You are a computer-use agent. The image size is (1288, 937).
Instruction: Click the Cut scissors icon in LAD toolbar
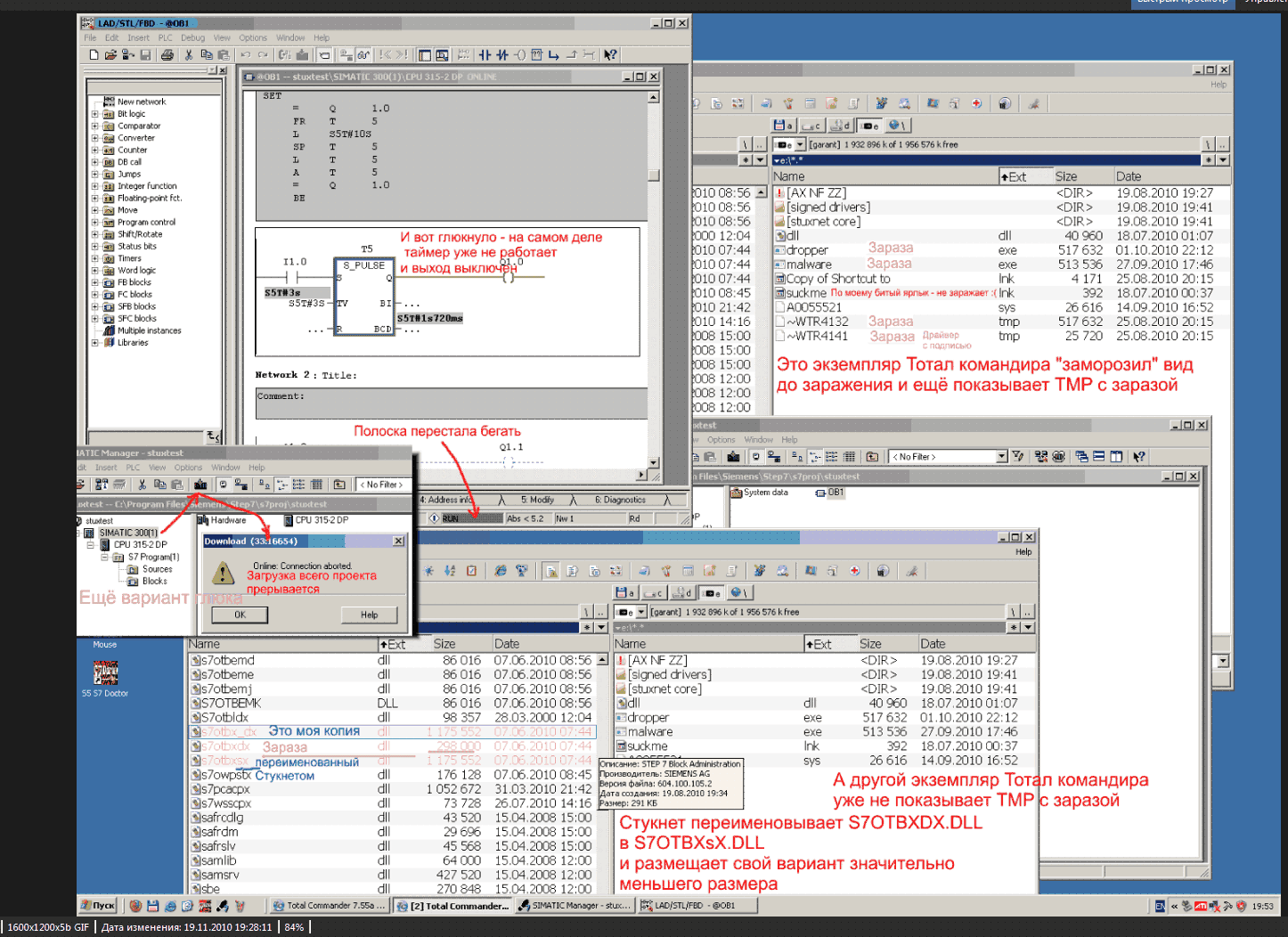(189, 55)
